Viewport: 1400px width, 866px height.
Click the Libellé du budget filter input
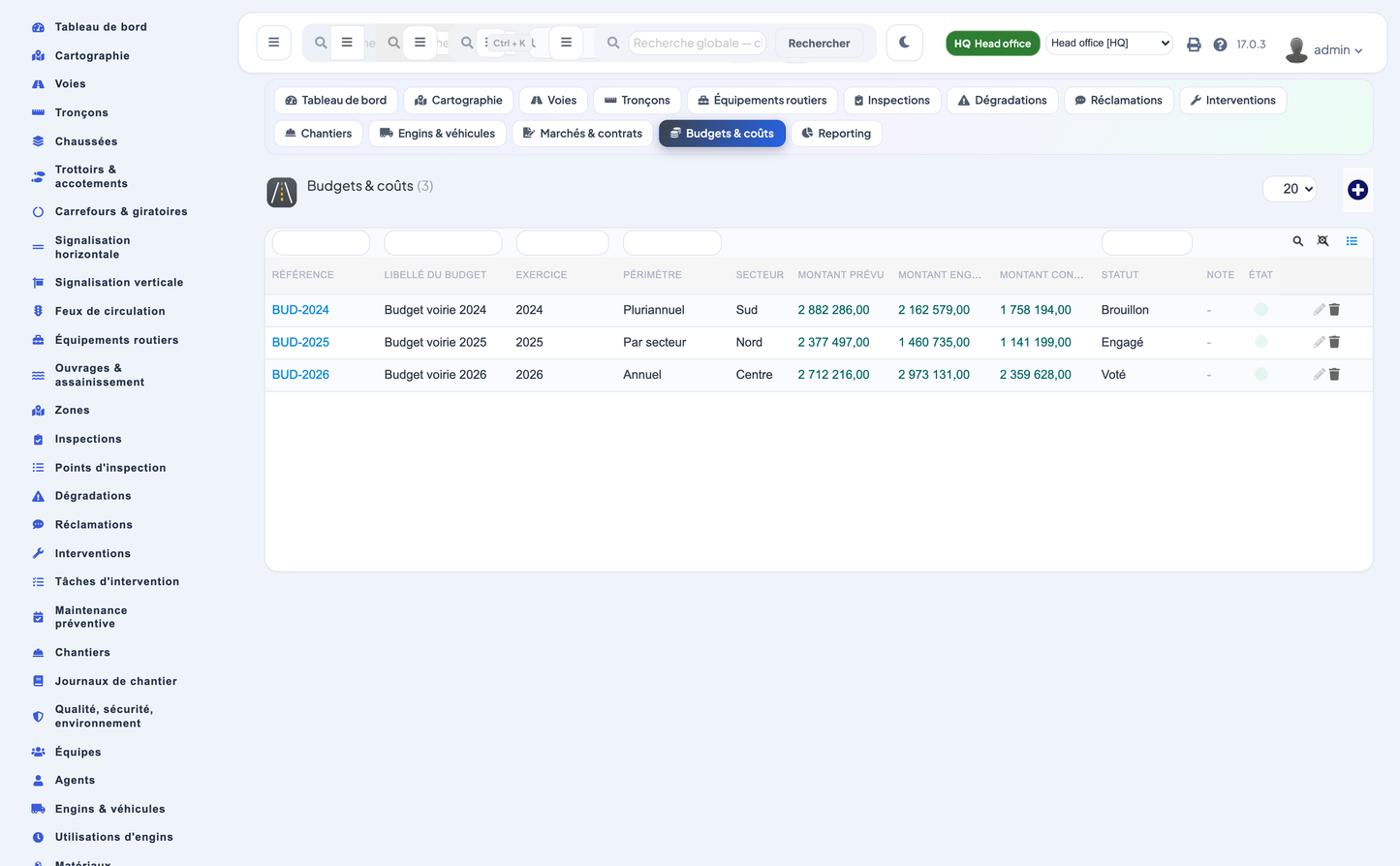[443, 242]
